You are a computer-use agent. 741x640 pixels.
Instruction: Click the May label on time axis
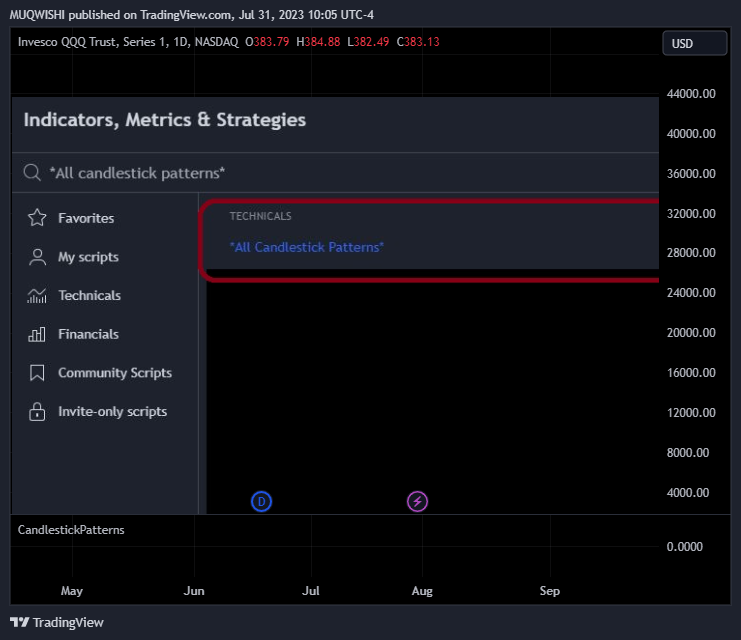coord(72,591)
